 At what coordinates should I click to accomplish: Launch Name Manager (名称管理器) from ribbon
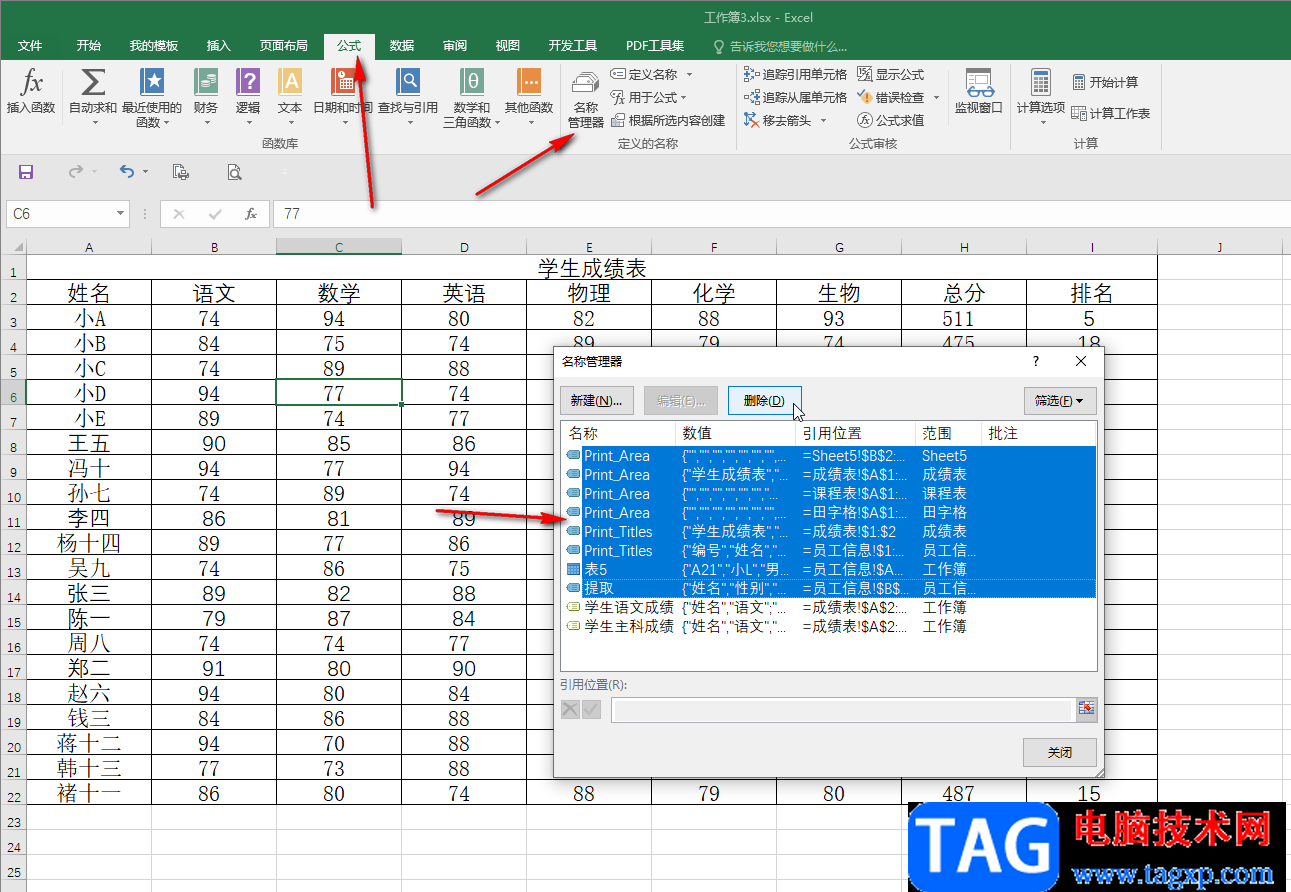click(586, 98)
